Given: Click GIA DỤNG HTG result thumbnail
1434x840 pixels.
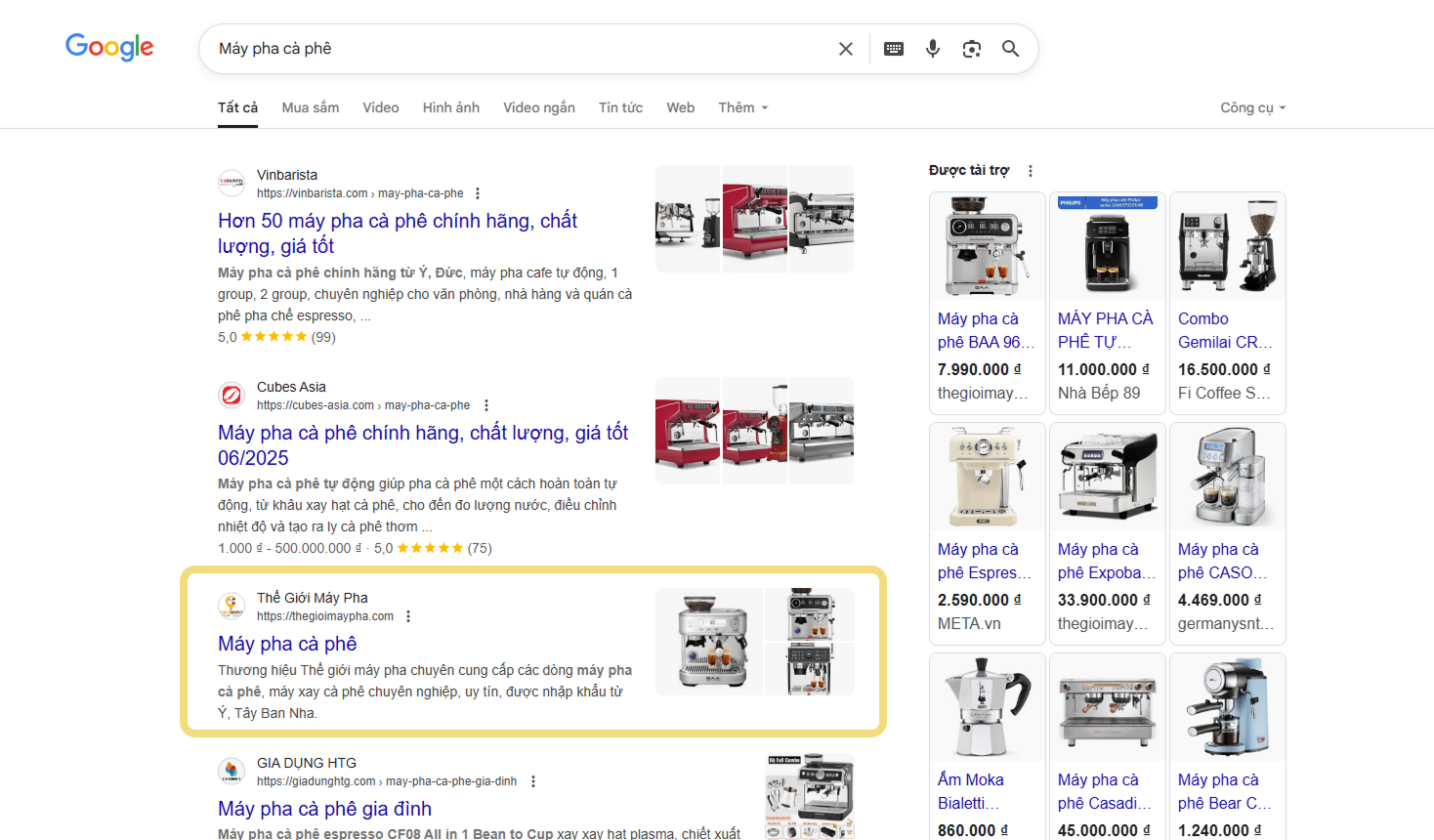Looking at the screenshot, I should 810,796.
